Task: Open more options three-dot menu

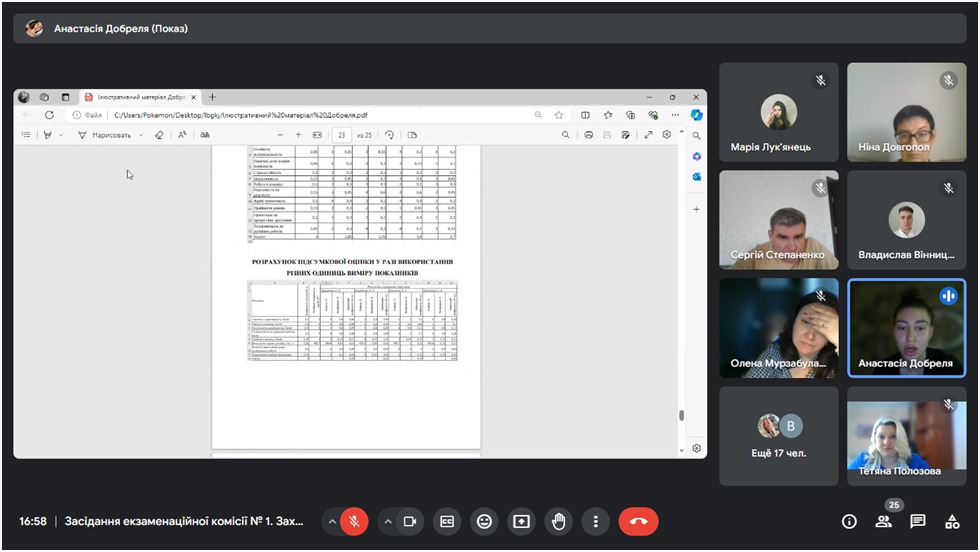Action: pos(595,521)
